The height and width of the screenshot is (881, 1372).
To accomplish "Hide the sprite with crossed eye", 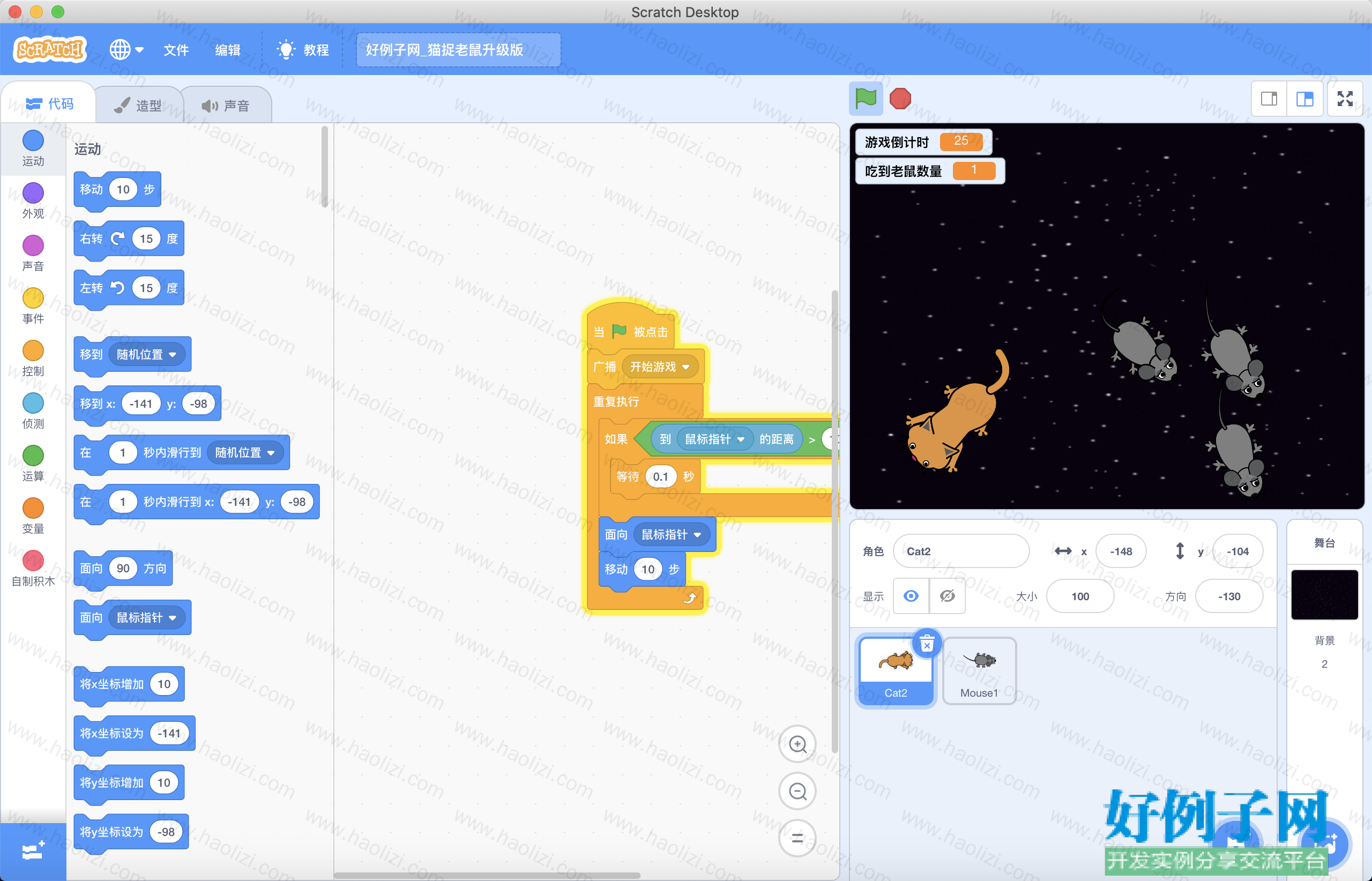I will coord(947,596).
